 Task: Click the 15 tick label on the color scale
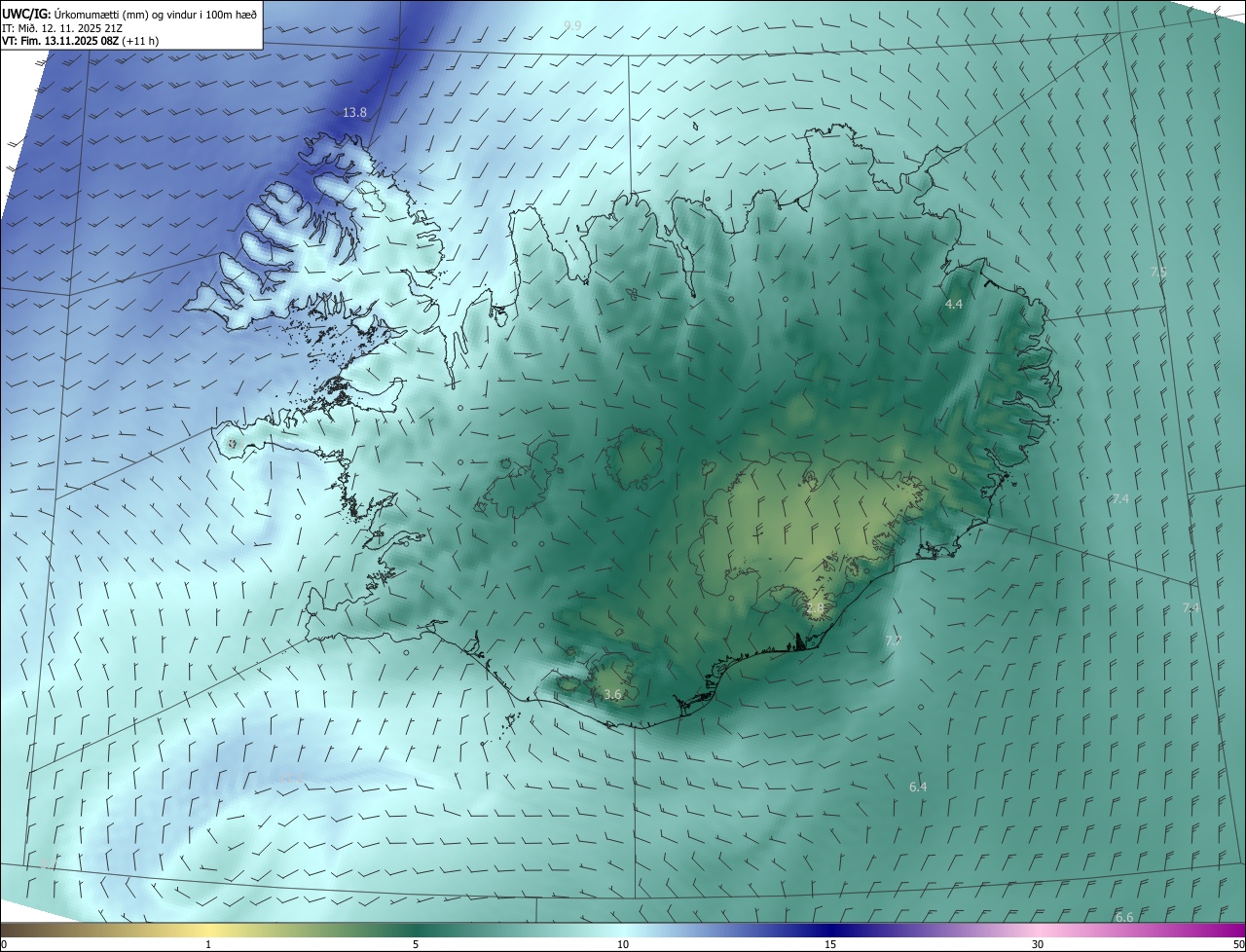pyautogui.click(x=830, y=944)
